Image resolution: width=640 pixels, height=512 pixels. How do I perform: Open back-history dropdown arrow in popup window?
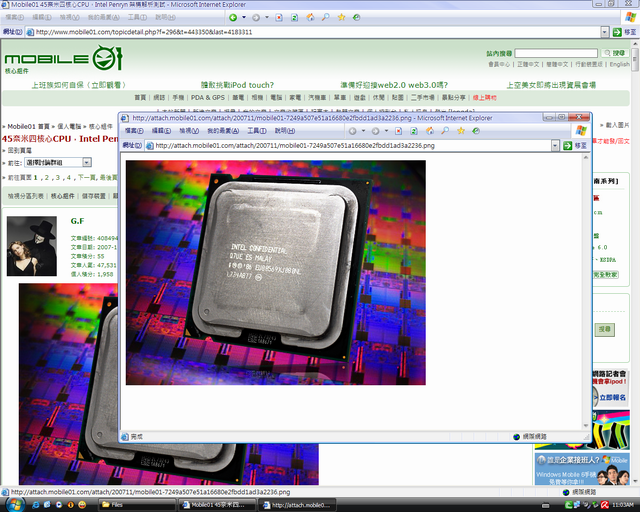364,131
